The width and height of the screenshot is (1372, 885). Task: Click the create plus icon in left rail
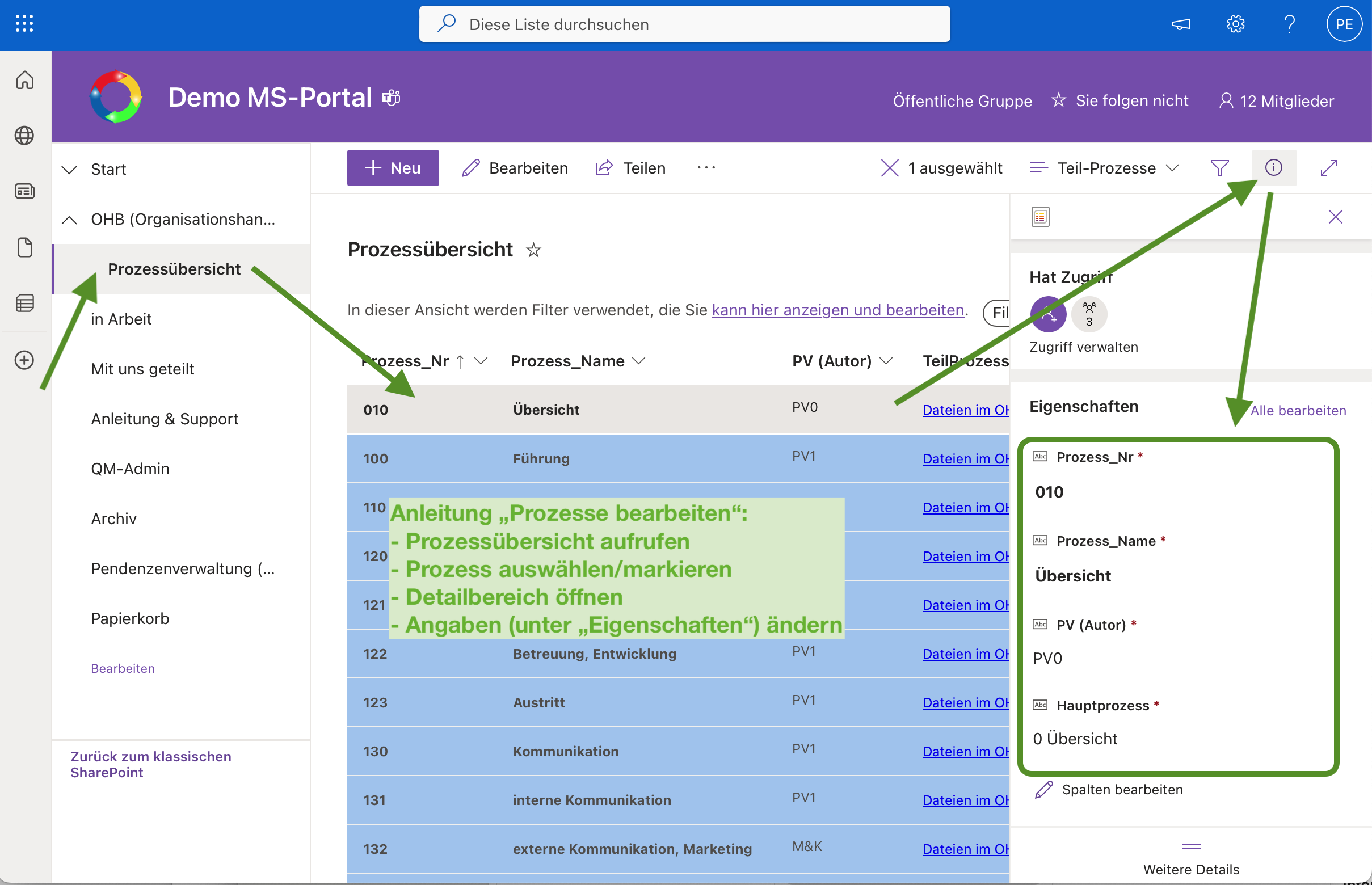(x=24, y=360)
